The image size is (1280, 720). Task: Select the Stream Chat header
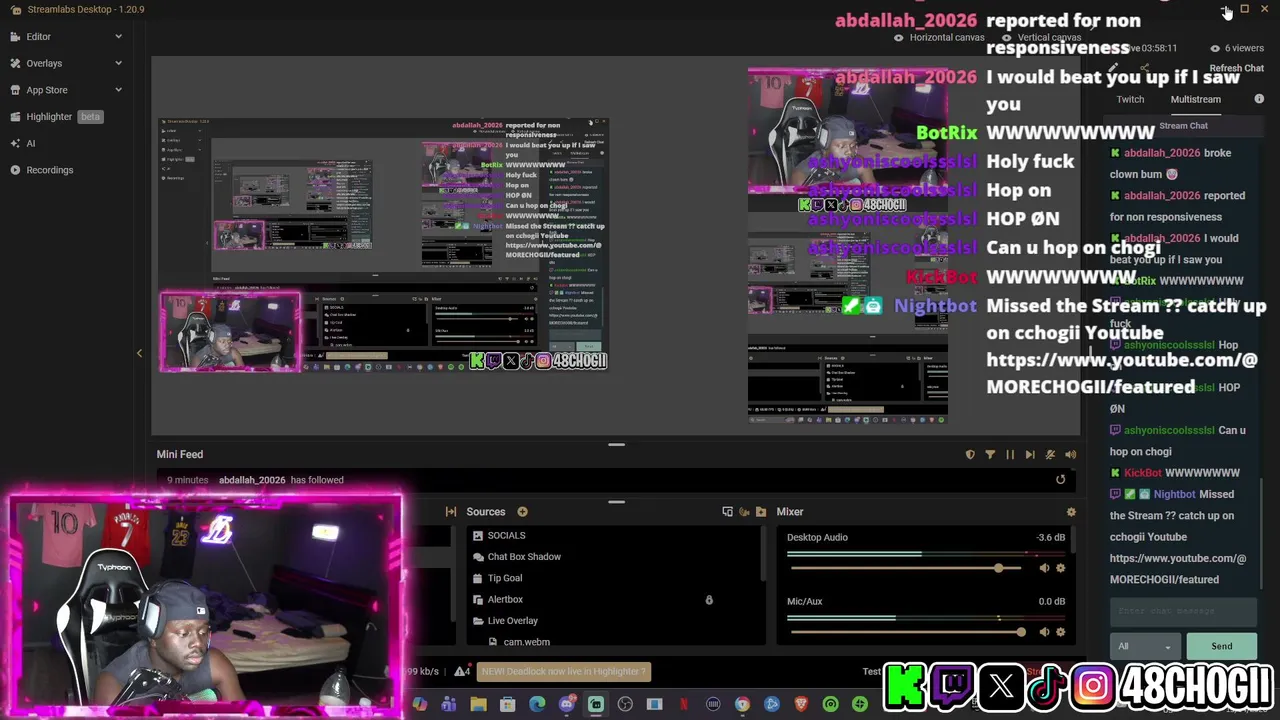(1183, 126)
